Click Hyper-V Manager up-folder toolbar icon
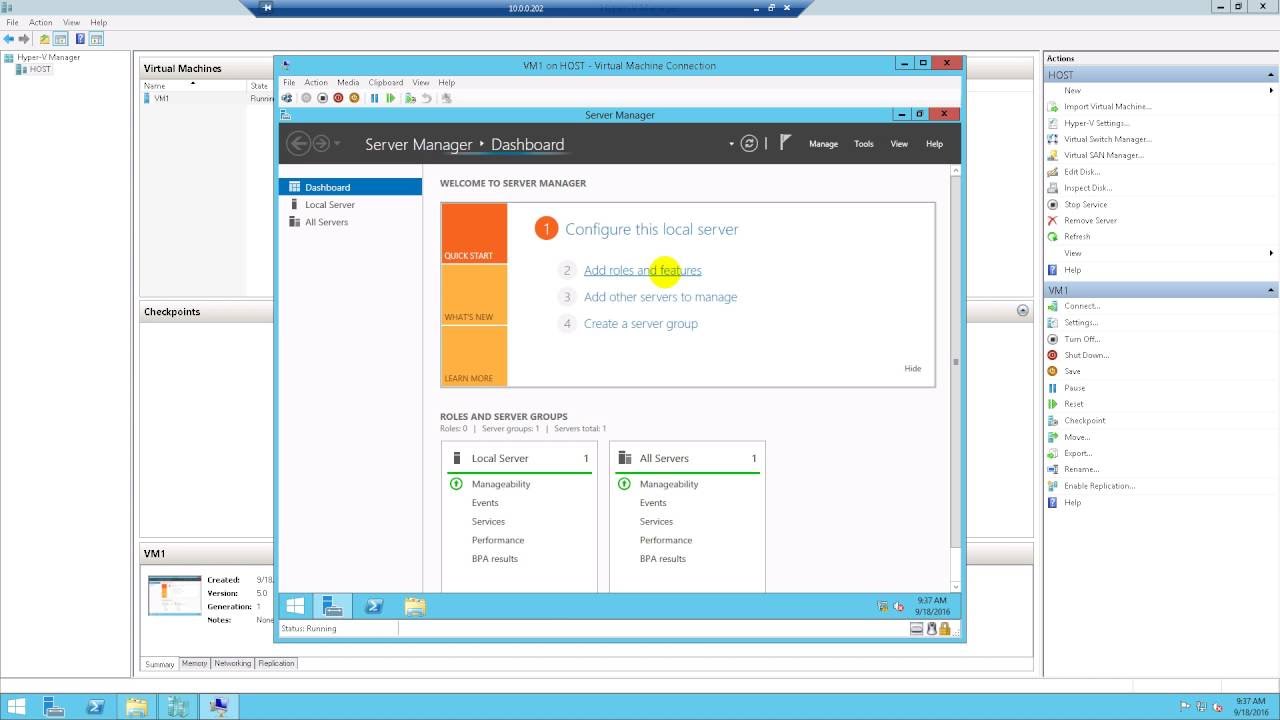Screen dimensions: 1280x720 (44, 39)
